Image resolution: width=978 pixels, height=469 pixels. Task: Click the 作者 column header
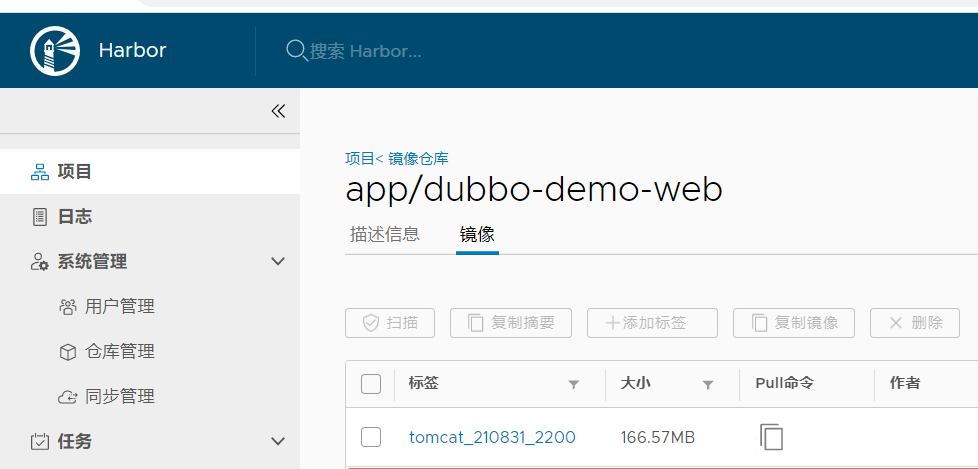pos(904,383)
